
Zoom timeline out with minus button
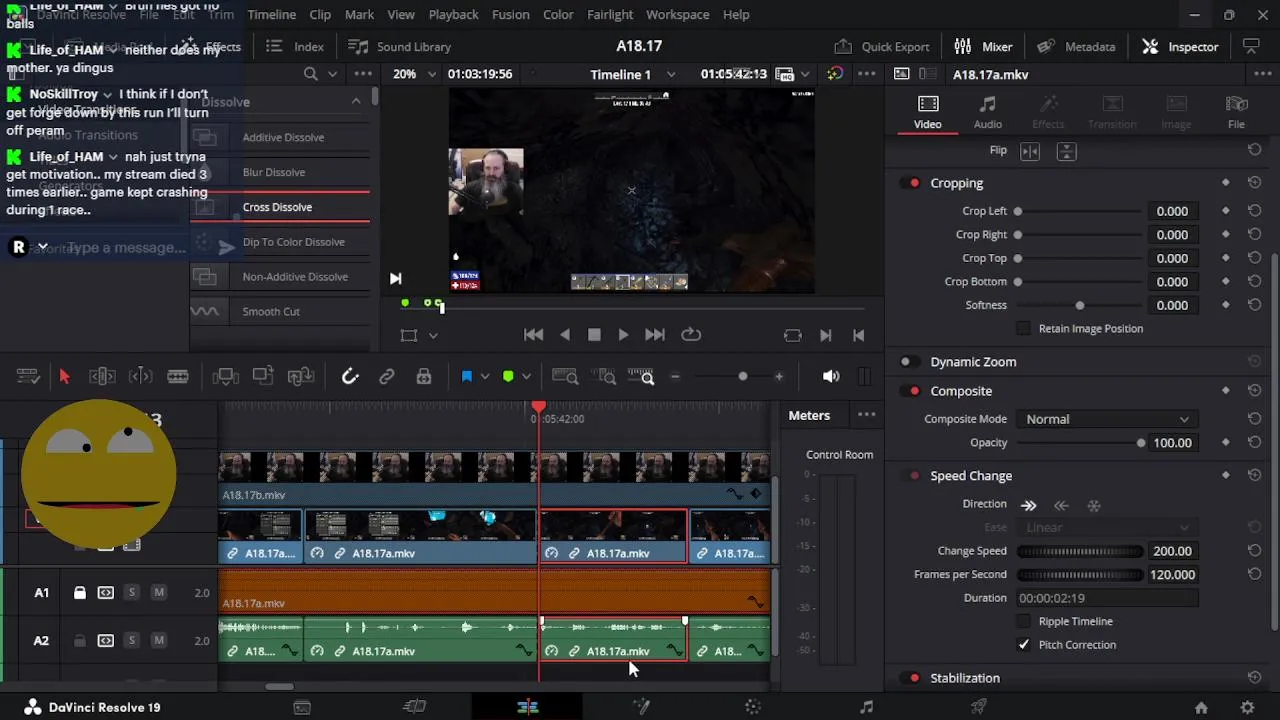click(675, 377)
